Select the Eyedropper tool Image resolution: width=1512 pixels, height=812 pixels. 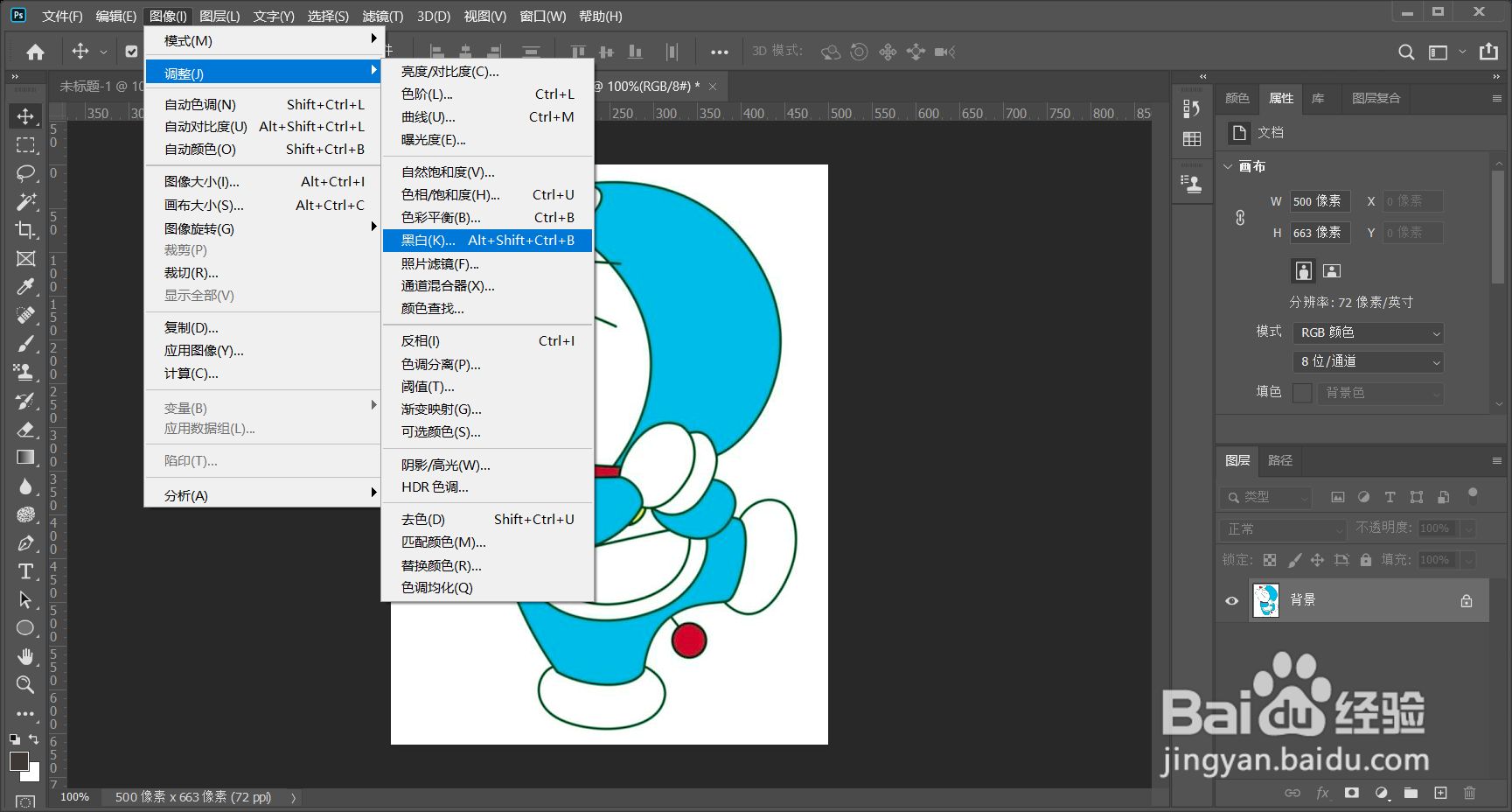(x=25, y=287)
